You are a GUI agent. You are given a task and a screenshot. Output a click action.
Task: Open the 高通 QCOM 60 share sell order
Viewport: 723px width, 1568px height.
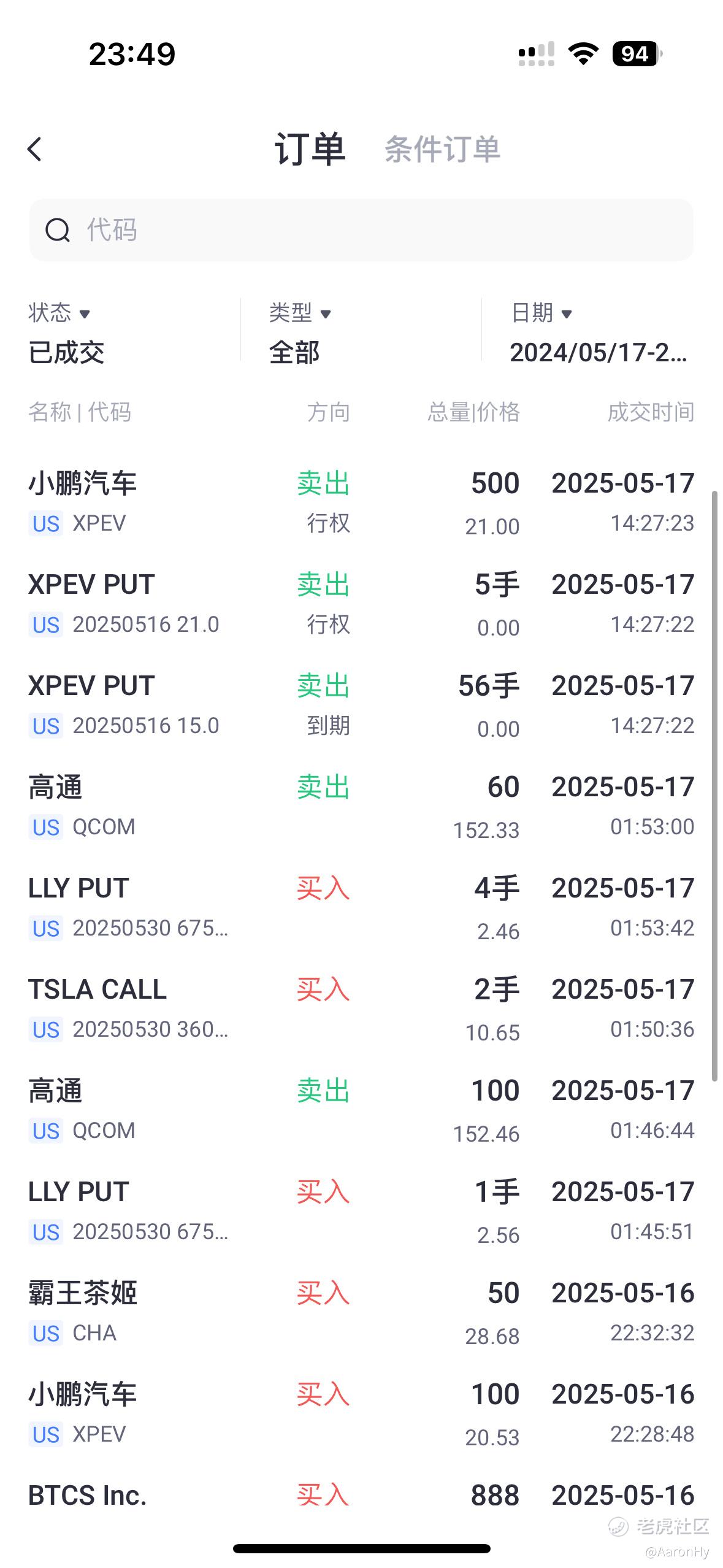[x=361, y=807]
